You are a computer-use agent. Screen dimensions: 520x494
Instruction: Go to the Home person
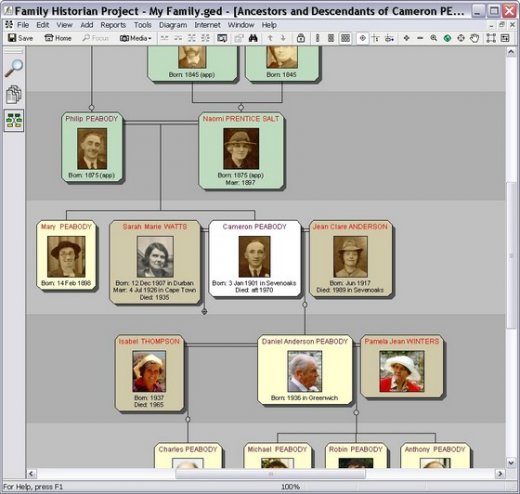(x=58, y=38)
